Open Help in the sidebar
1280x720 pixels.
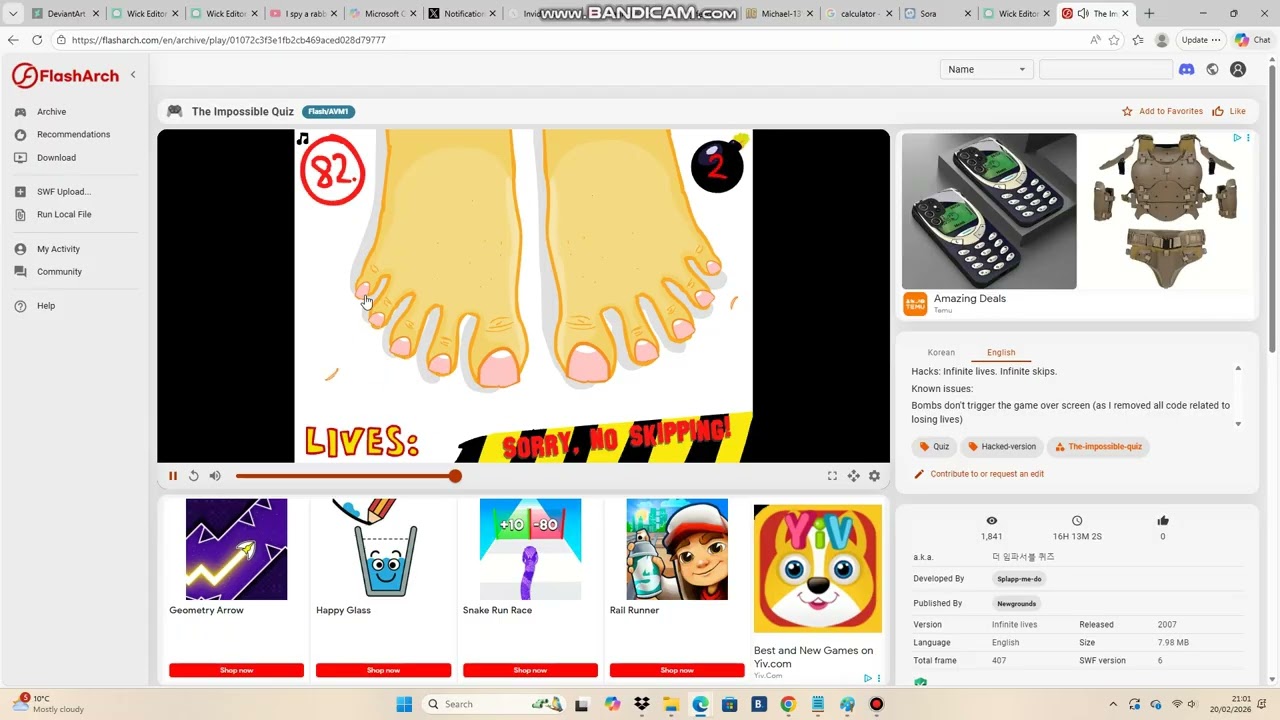click(46, 306)
